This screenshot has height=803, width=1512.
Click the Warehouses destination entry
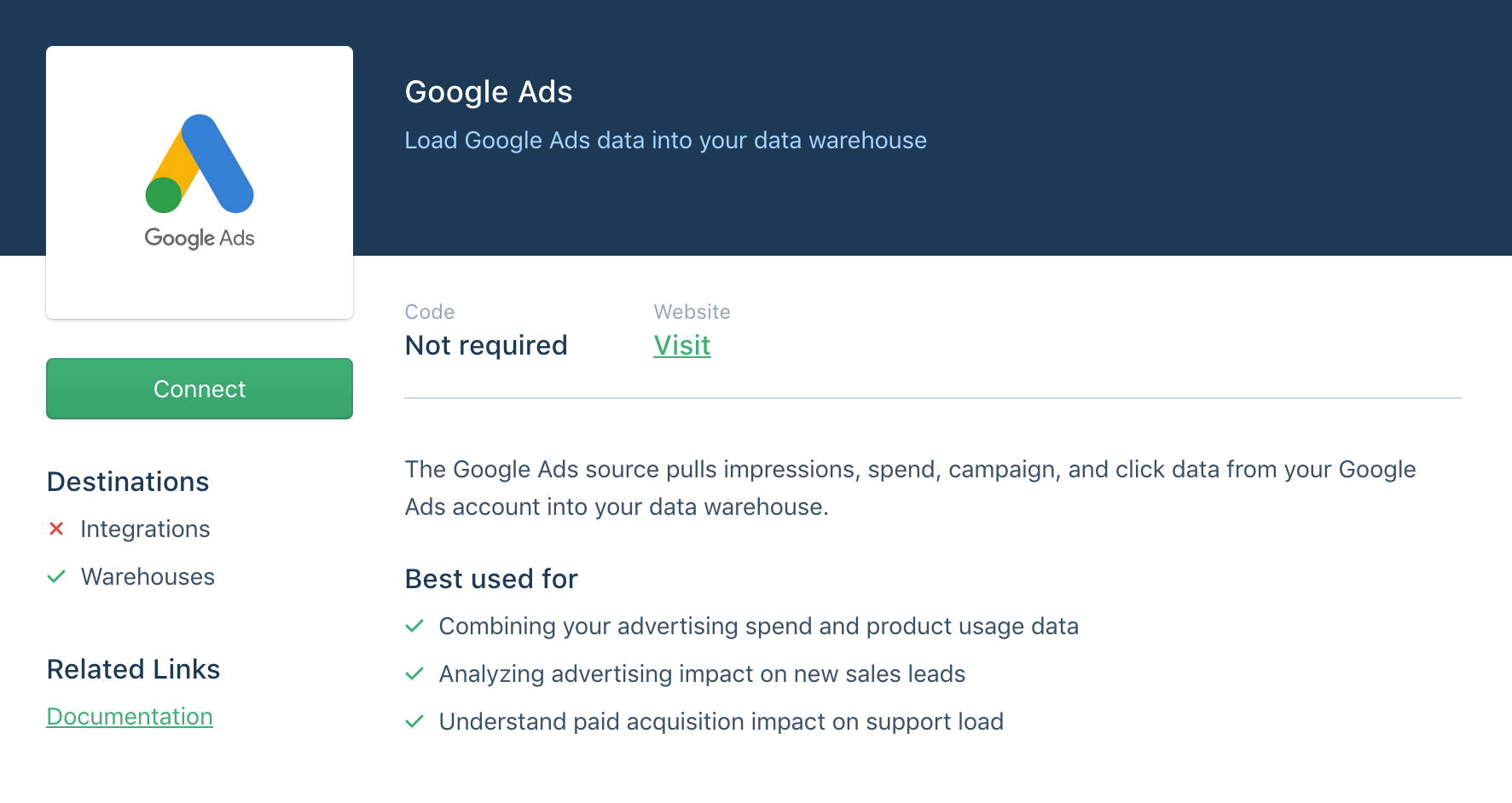pyautogui.click(x=148, y=576)
